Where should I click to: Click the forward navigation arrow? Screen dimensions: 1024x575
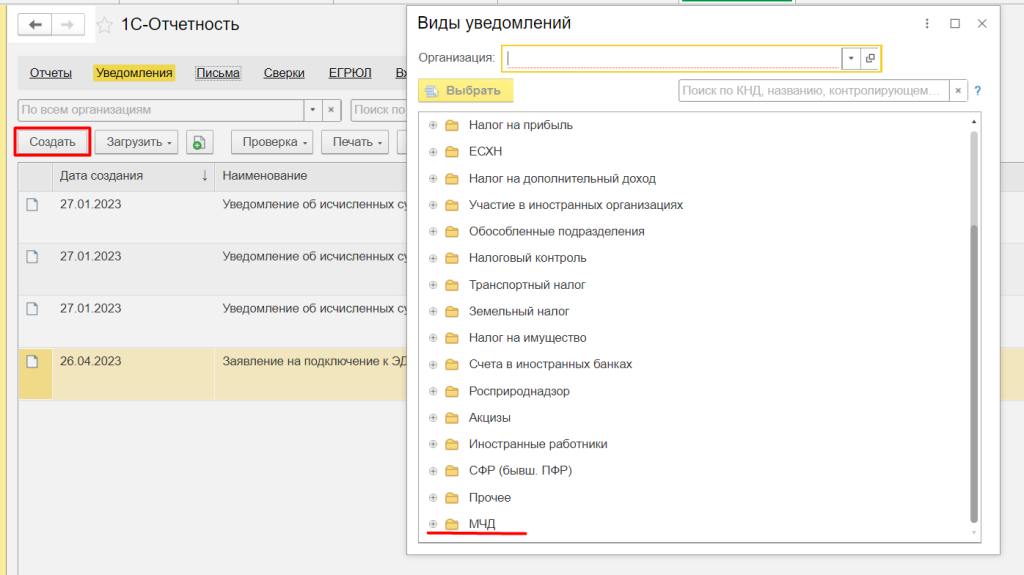[68, 25]
